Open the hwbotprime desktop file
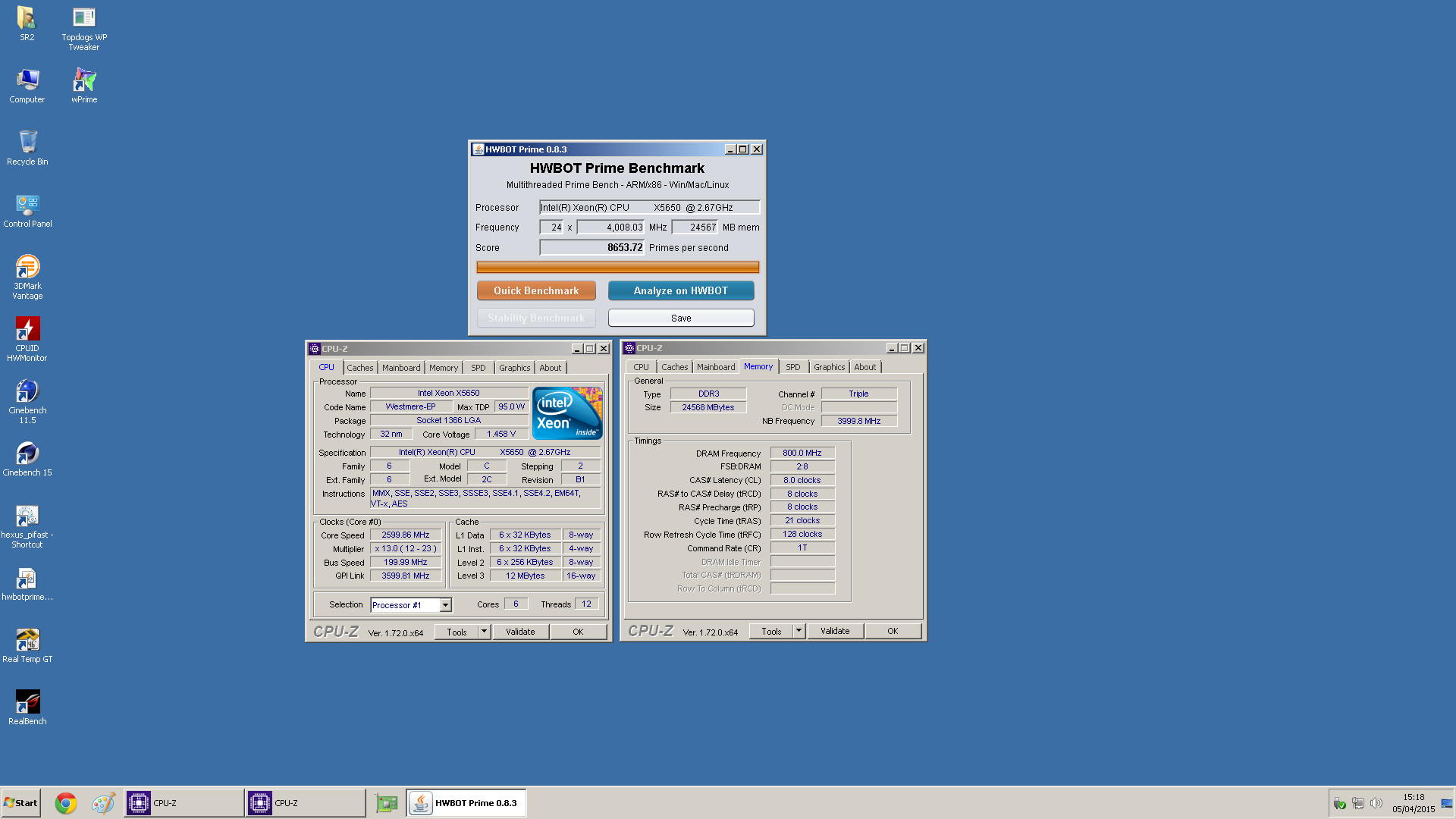1456x819 pixels. (27, 583)
